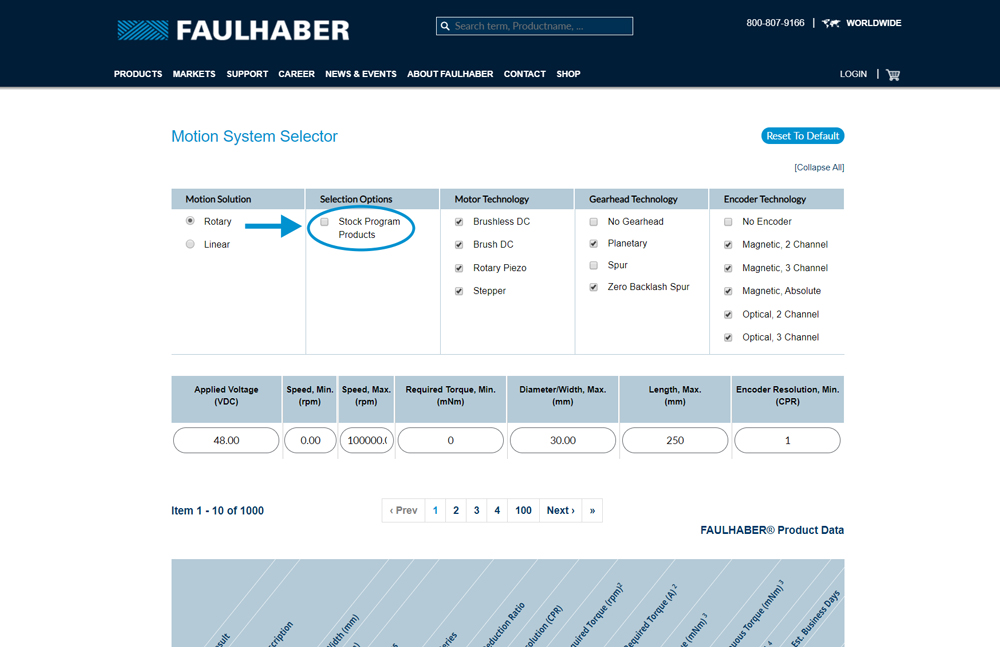Viewport: 1000px width, 647px height.
Task: Uncheck the Brush DC checkbox
Action: click(459, 244)
